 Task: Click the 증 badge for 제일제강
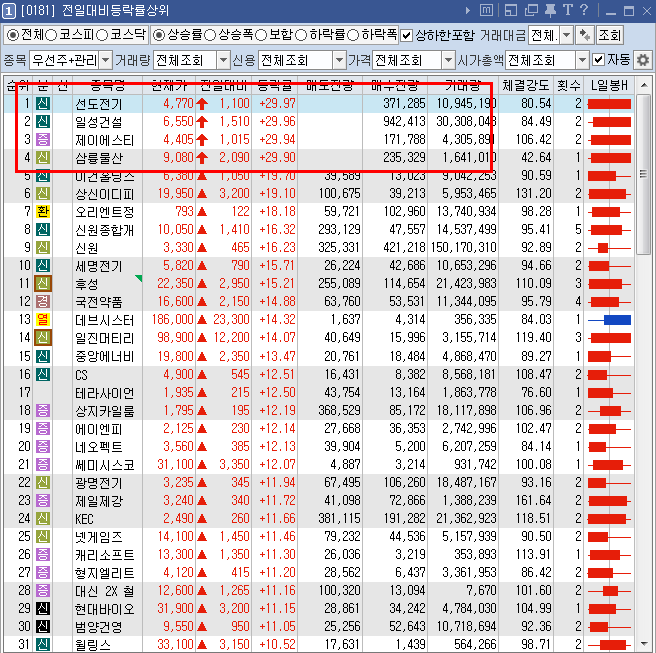[x=43, y=500]
